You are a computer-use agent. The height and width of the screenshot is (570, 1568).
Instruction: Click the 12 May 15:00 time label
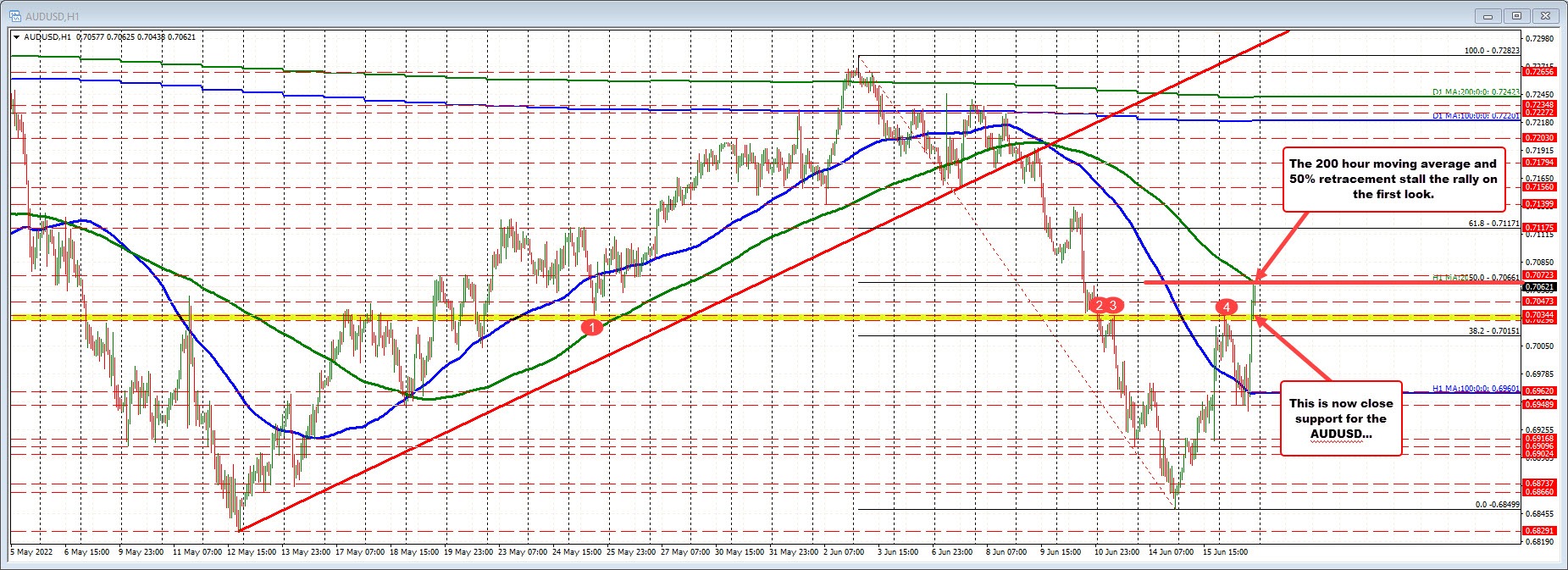tap(252, 552)
